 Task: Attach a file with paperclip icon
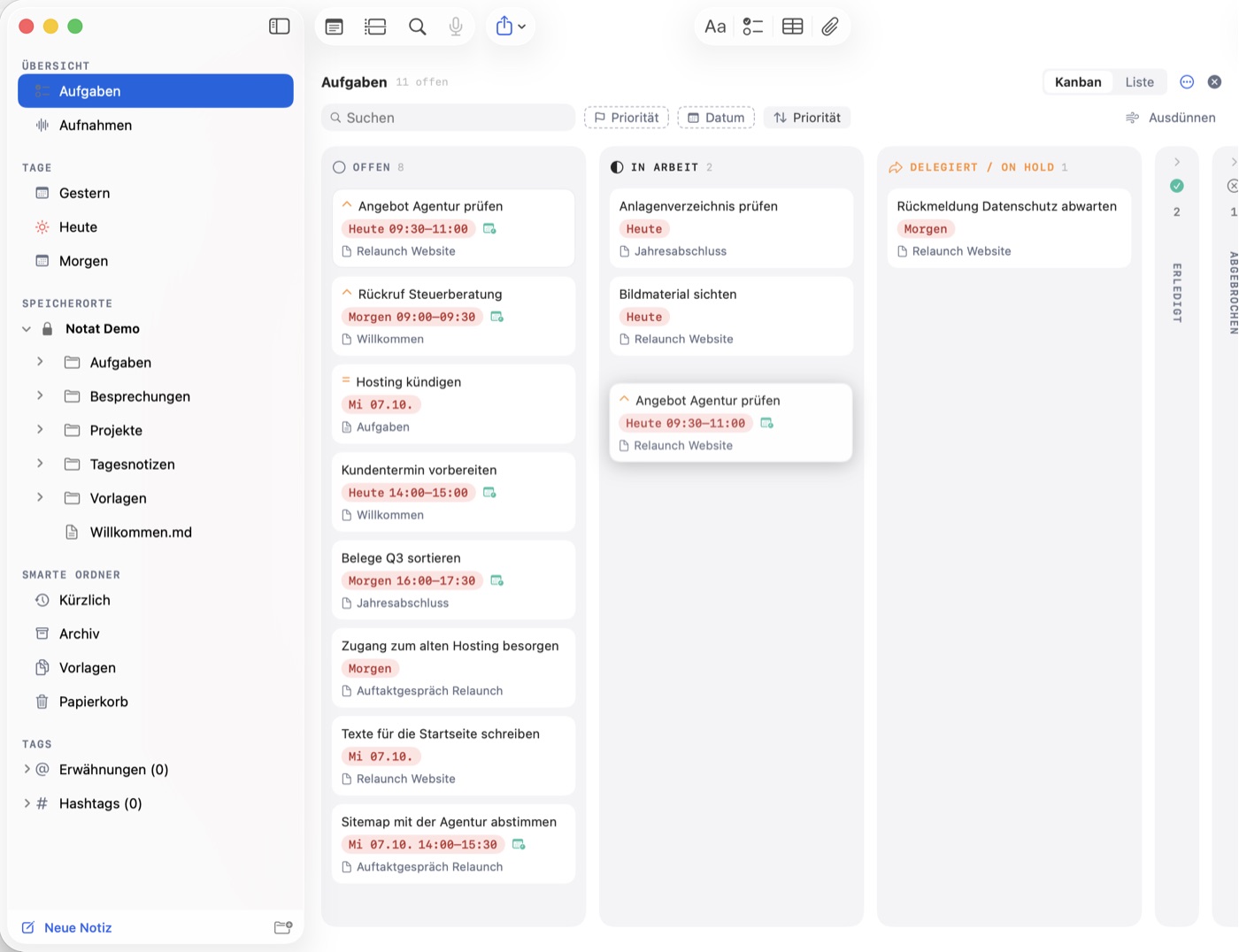pyautogui.click(x=830, y=27)
